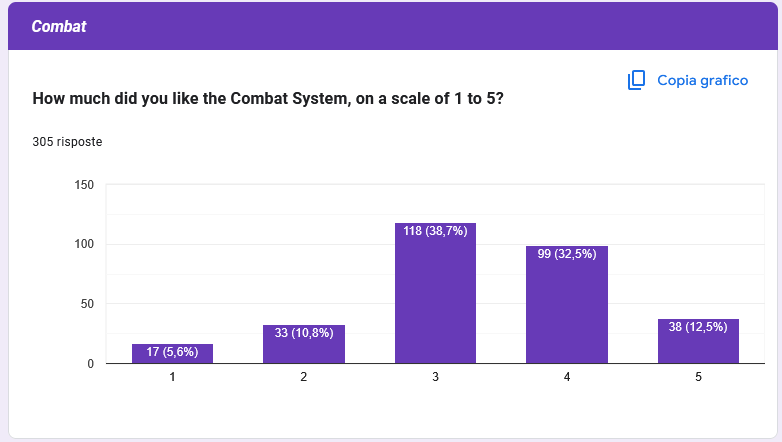Screen dimensions: 782x442
Task: Click the 305 risposte response count
Action: (67, 142)
